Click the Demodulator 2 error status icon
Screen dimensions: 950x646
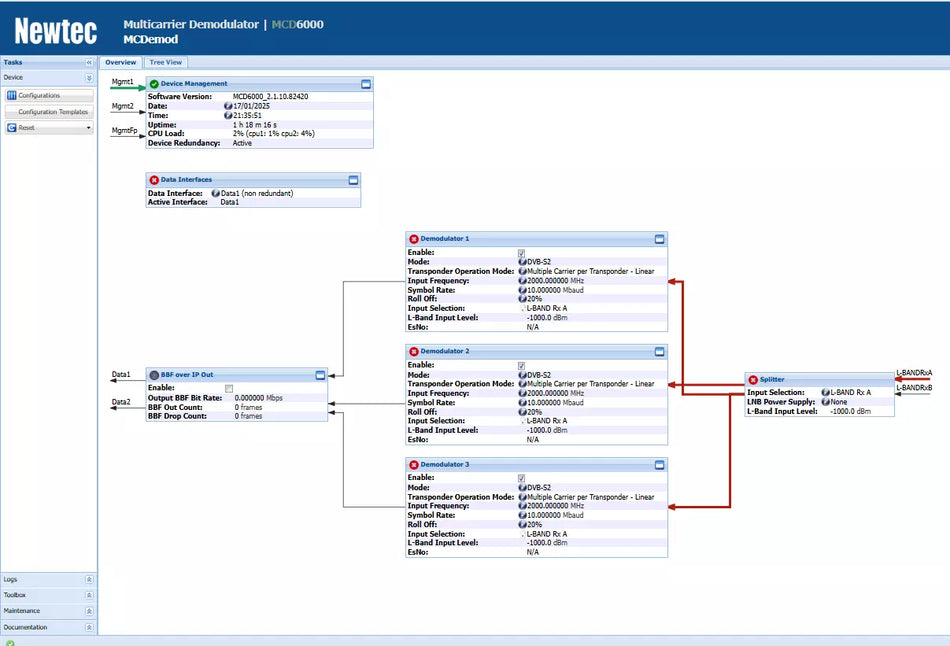coord(414,351)
